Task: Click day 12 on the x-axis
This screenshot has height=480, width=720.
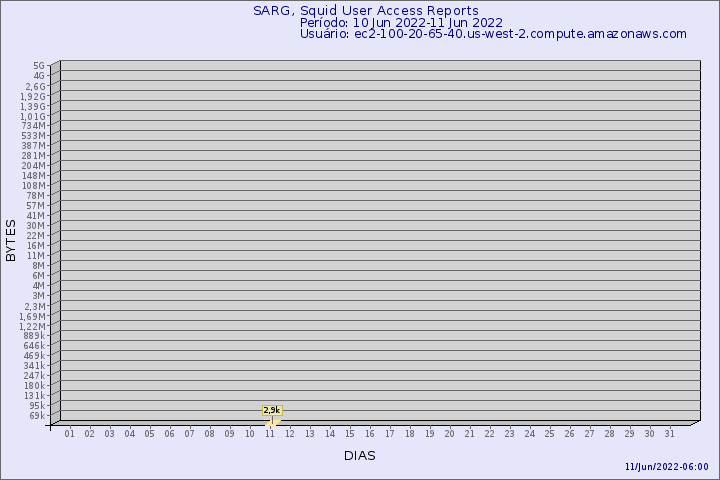Action: click(x=289, y=434)
